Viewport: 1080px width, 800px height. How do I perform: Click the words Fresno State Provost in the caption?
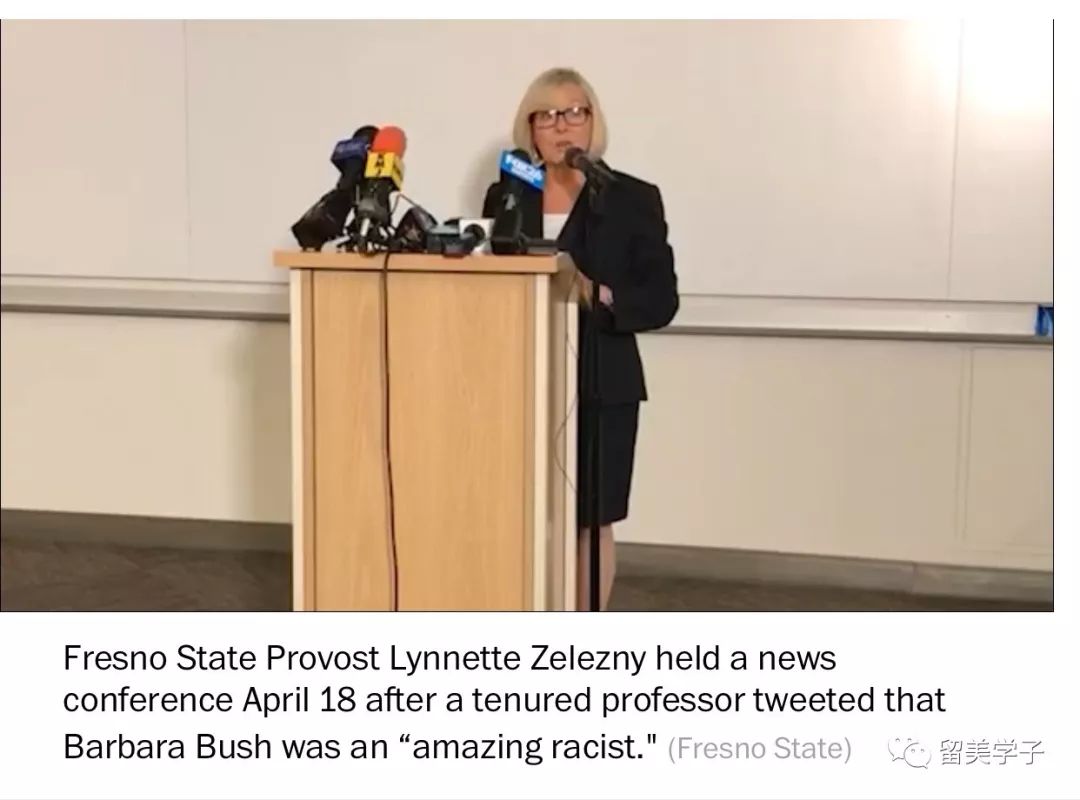(220, 658)
